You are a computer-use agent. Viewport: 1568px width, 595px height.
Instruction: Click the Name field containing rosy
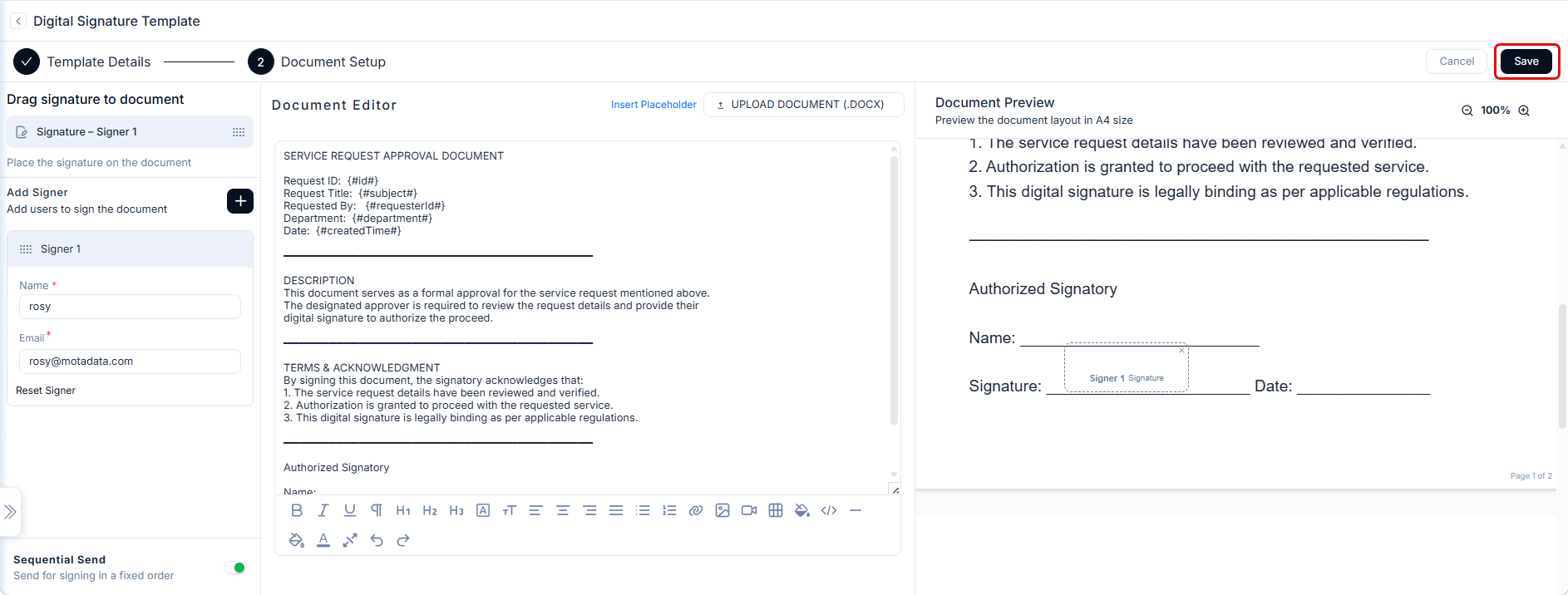130,307
